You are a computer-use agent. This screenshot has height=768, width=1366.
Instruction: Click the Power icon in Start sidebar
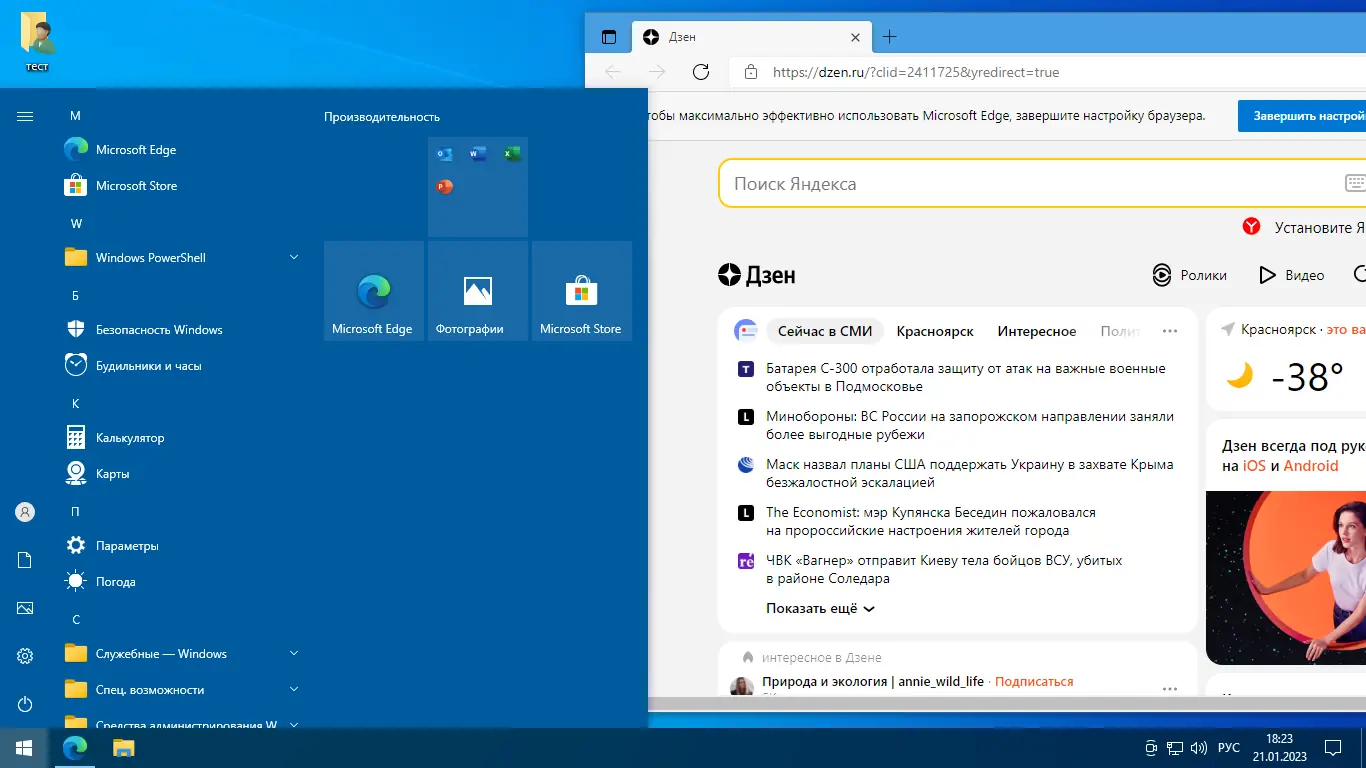(25, 704)
